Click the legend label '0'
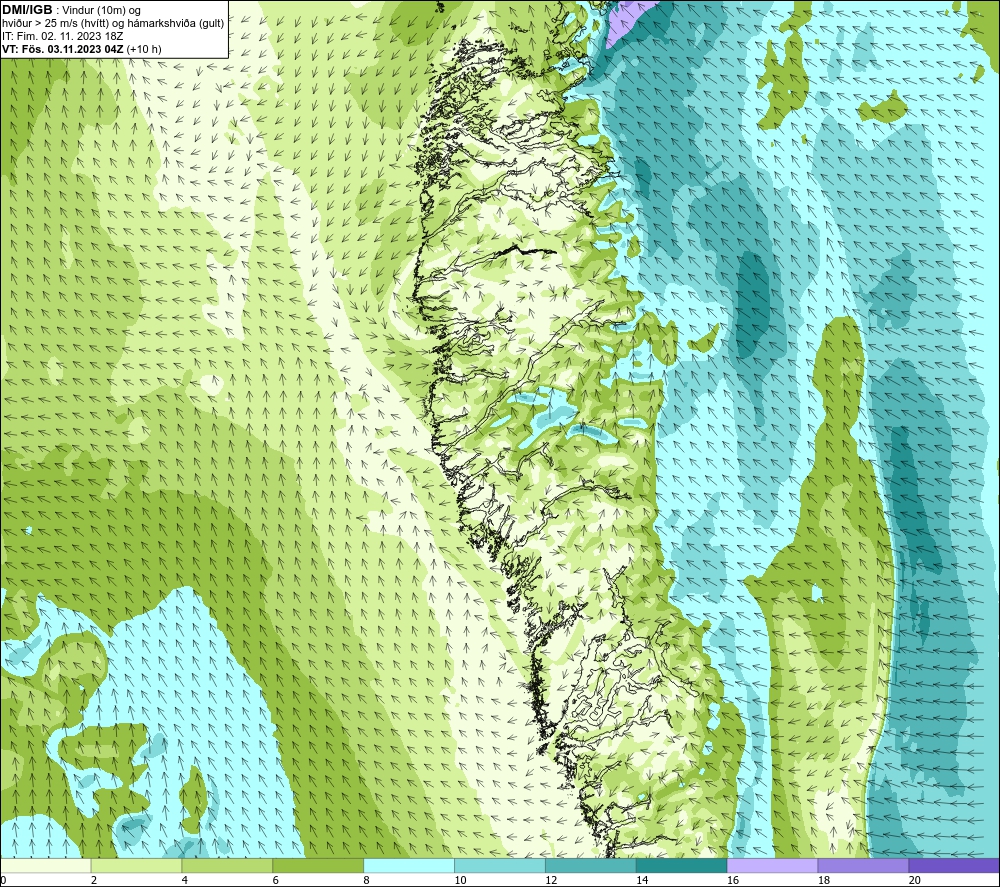Viewport: 1000px width, 887px height. tap(3, 881)
